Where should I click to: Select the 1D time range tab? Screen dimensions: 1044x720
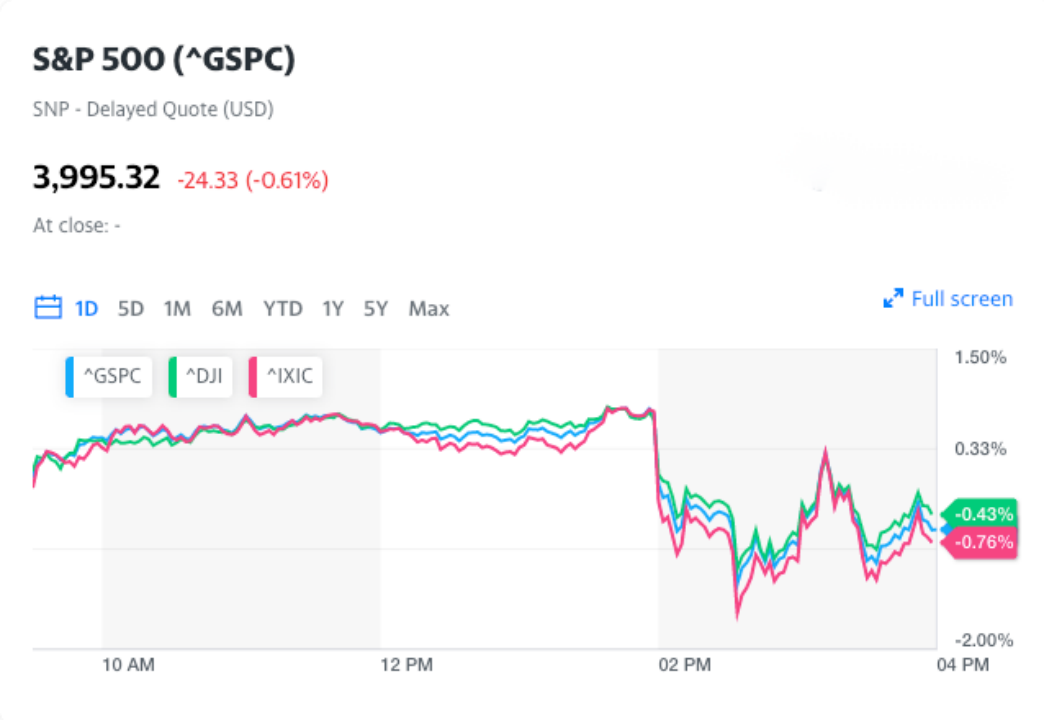click(x=86, y=308)
